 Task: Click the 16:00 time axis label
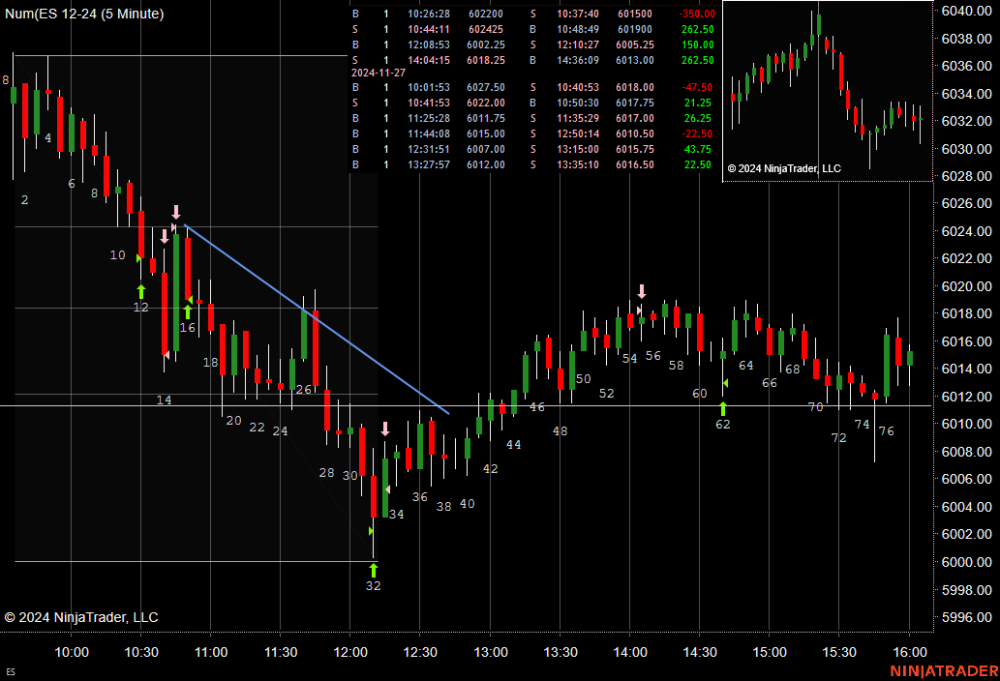[x=909, y=652]
